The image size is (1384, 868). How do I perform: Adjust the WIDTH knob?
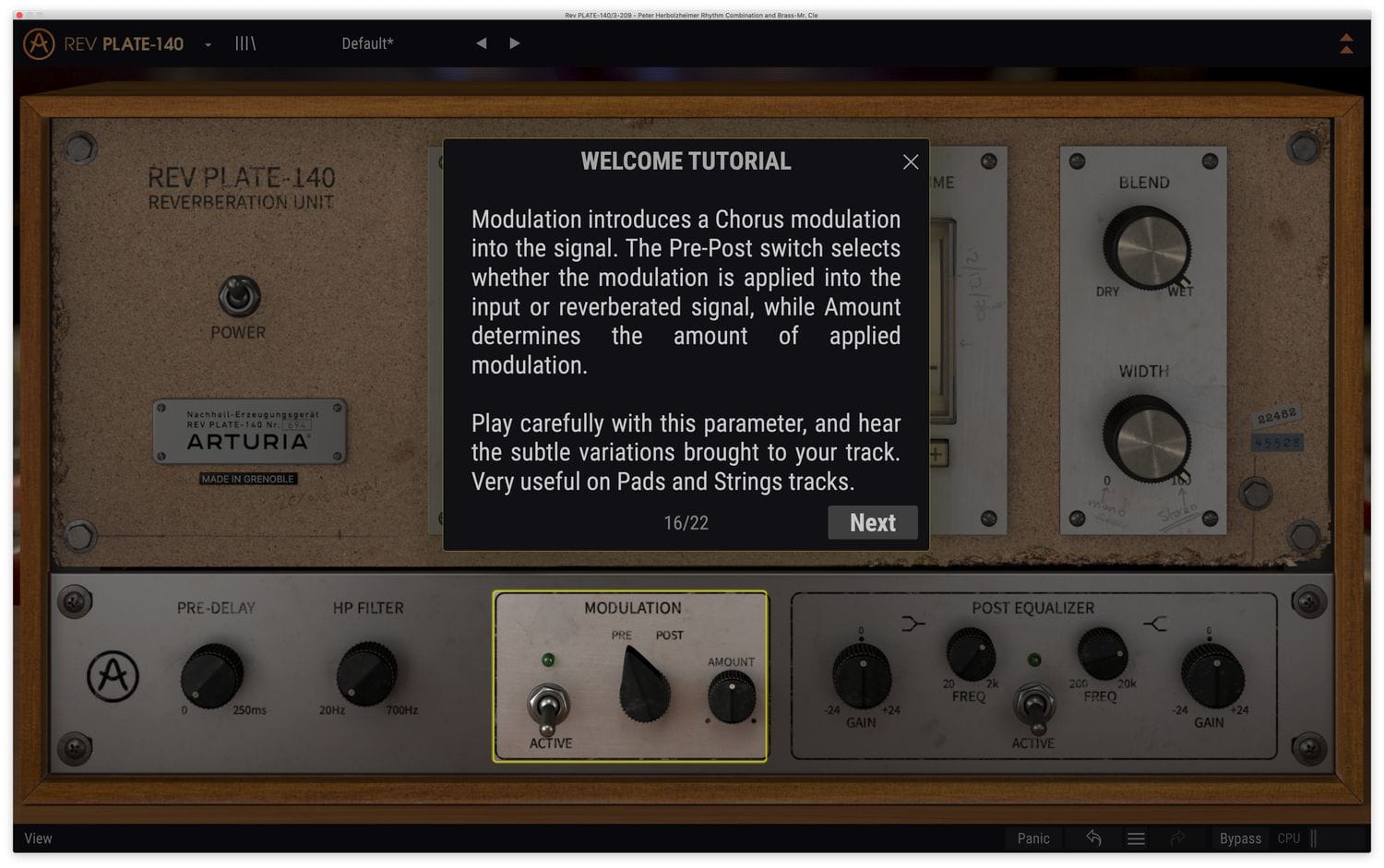point(1146,437)
